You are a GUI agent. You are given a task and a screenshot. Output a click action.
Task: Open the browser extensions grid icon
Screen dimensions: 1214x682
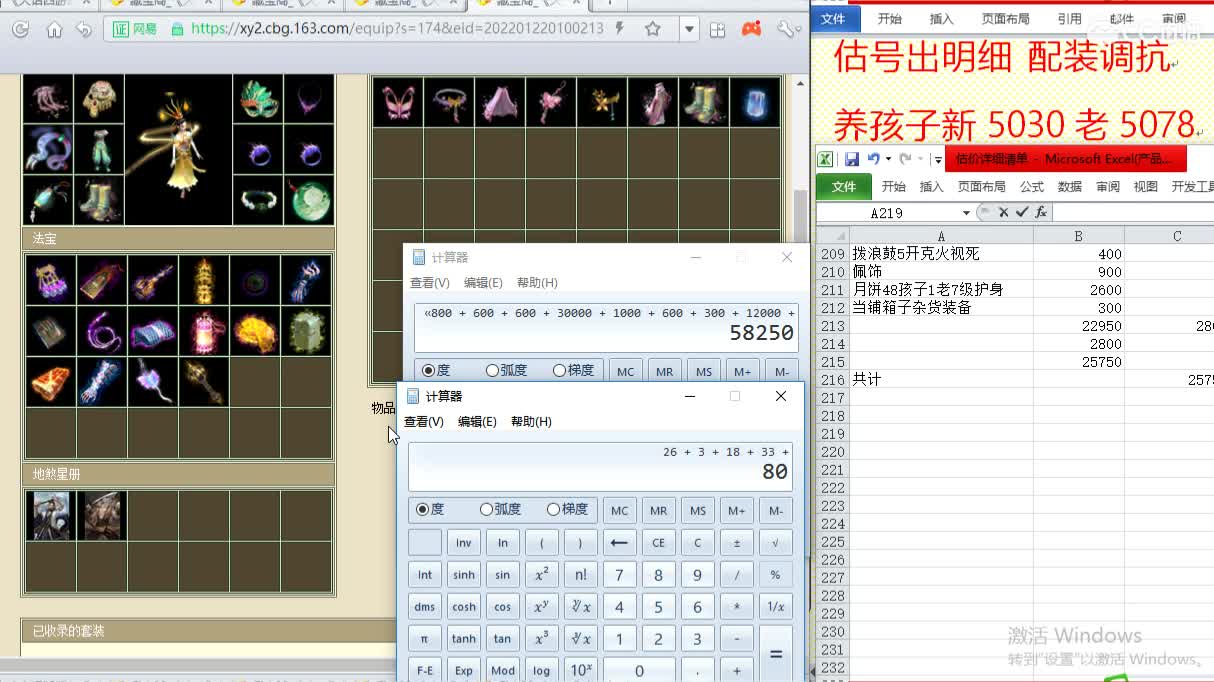click(x=718, y=30)
